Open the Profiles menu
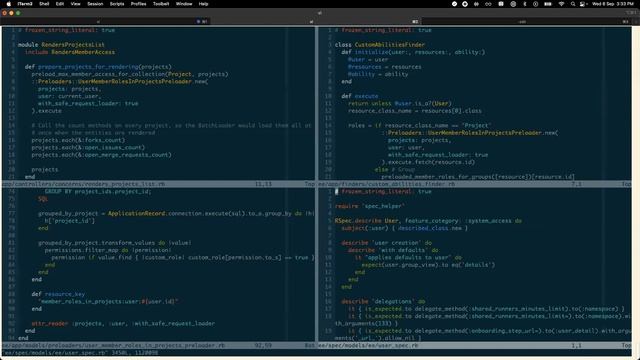Image resolution: width=640 pixels, height=360 pixels. point(138,4)
